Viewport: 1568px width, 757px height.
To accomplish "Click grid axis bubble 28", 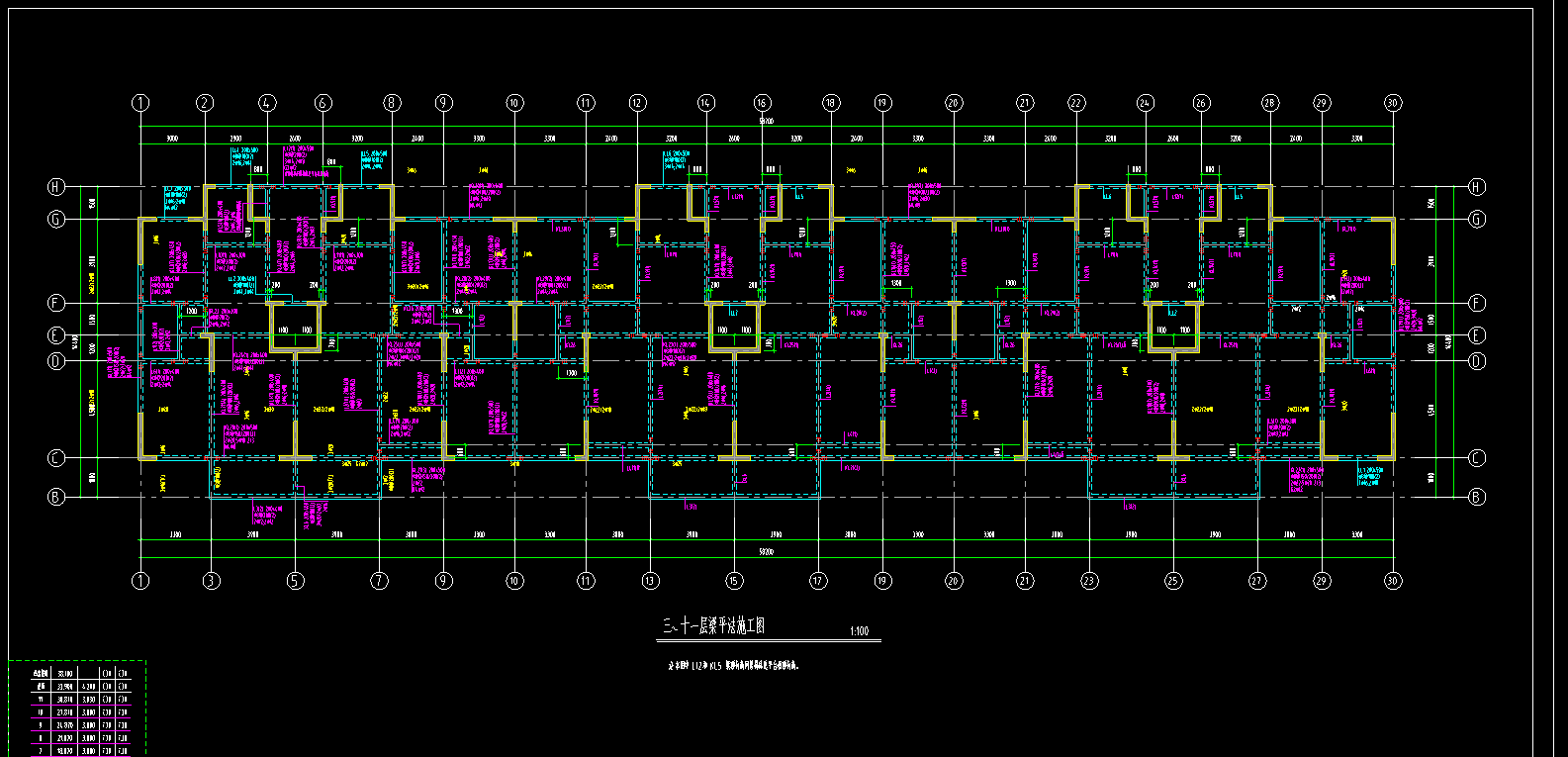I will (1270, 103).
